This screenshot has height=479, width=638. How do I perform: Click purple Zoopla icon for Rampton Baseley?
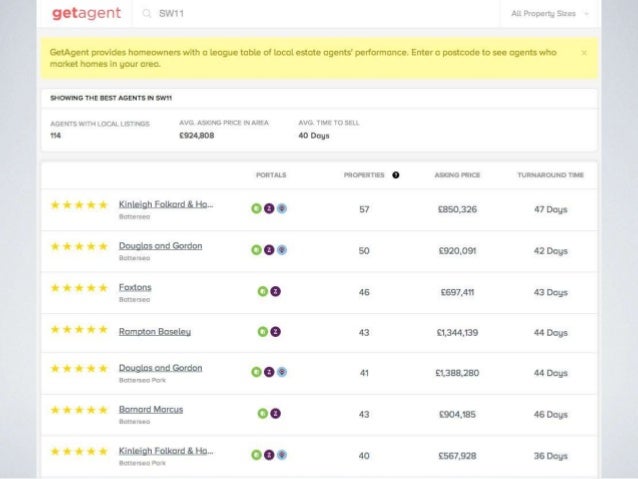click(x=275, y=331)
